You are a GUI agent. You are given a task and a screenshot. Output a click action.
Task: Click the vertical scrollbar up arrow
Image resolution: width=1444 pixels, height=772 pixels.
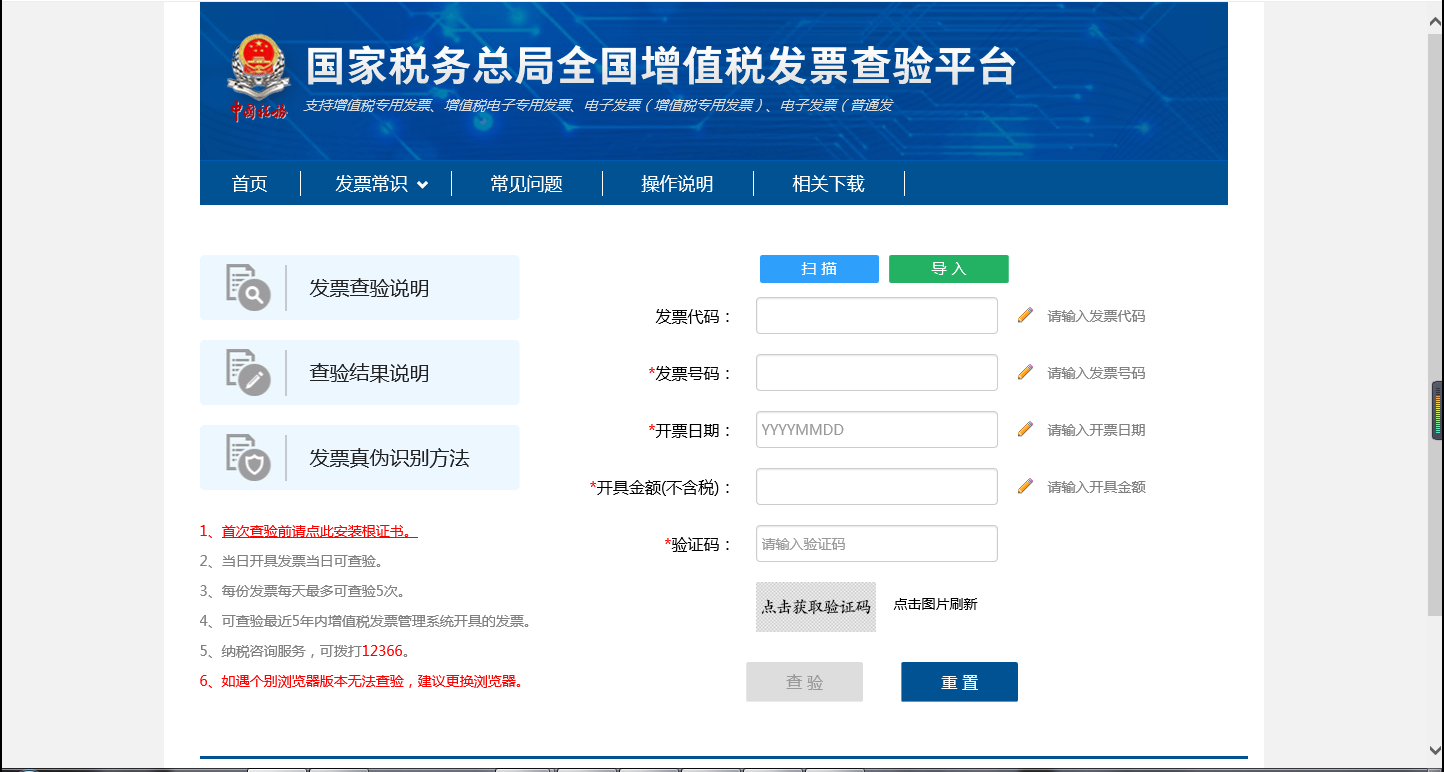pyautogui.click(x=1436, y=19)
